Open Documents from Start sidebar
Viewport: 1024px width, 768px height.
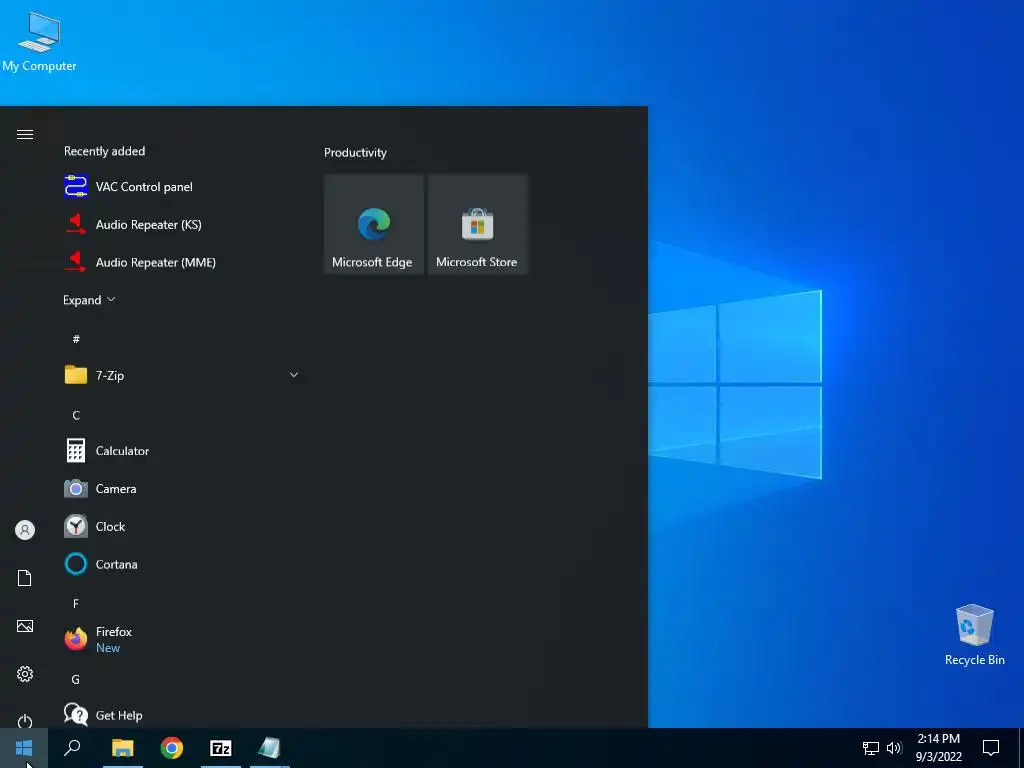point(25,578)
